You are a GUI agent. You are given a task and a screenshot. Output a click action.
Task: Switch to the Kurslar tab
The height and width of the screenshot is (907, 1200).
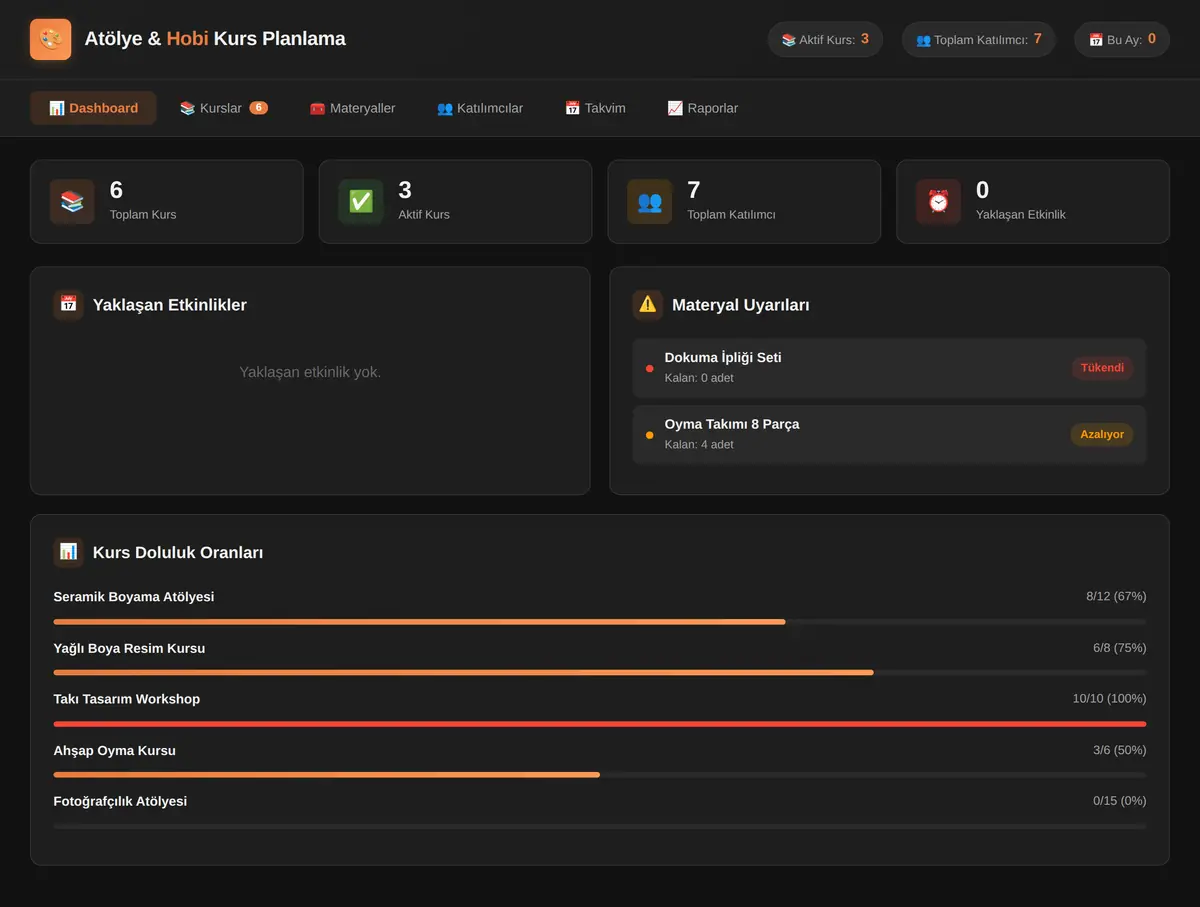[223, 108]
